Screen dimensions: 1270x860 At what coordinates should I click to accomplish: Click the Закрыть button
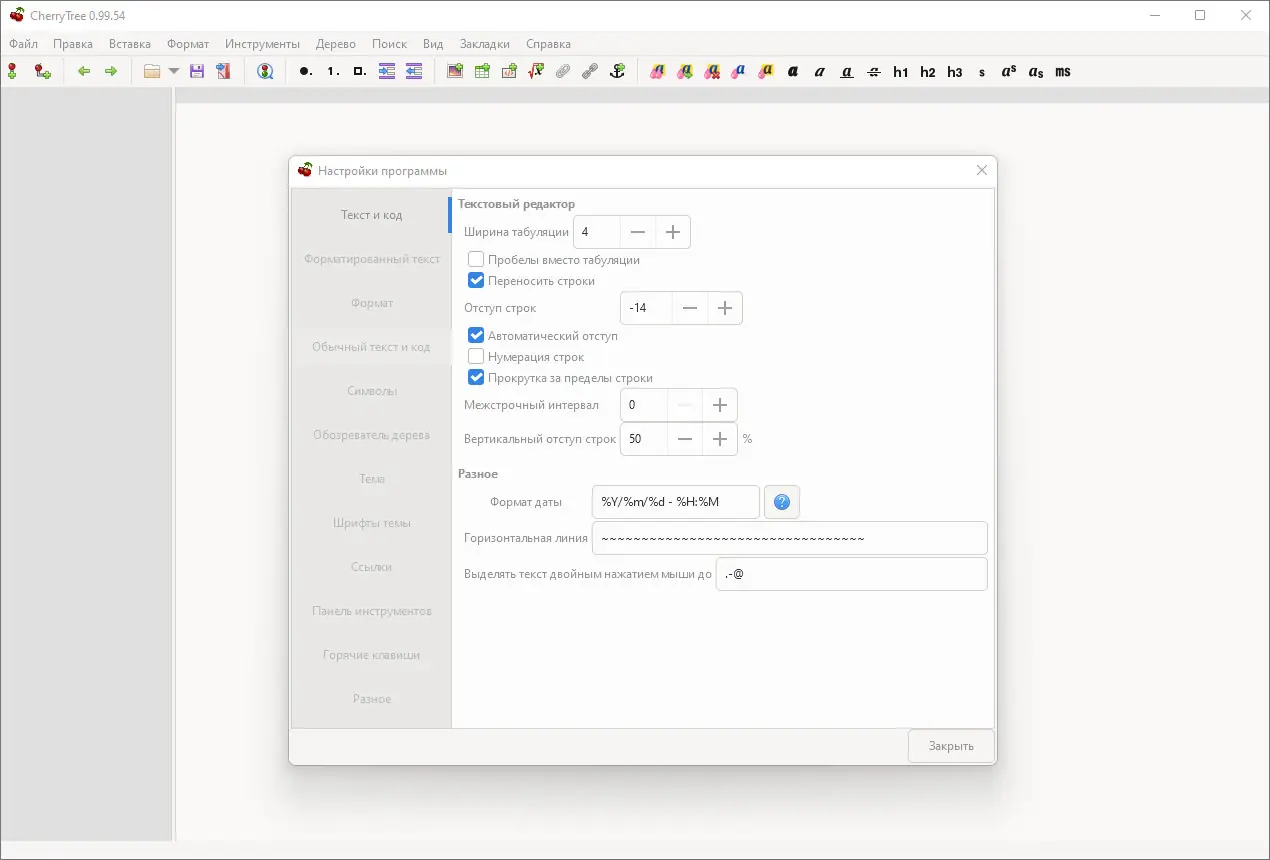pos(950,747)
